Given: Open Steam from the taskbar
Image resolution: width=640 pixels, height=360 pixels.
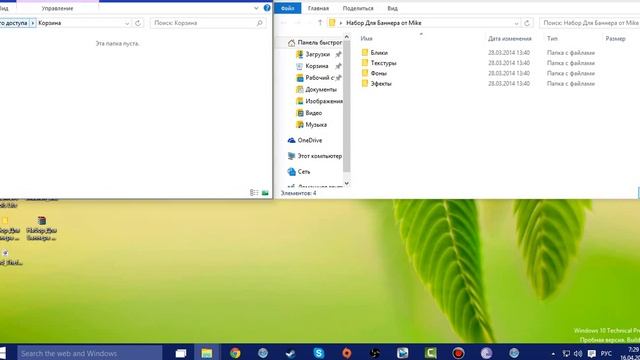Looking at the screenshot, I should 290,353.
